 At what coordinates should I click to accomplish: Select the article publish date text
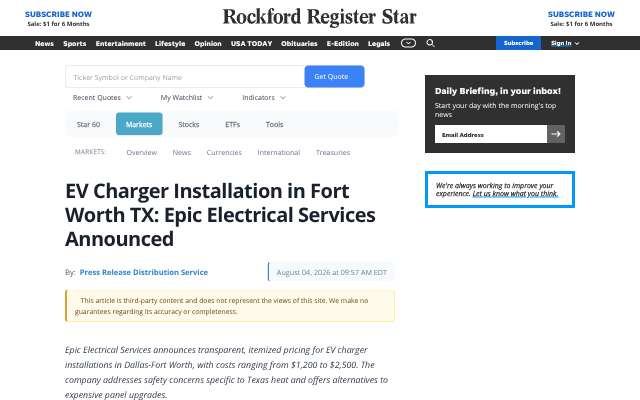331,272
